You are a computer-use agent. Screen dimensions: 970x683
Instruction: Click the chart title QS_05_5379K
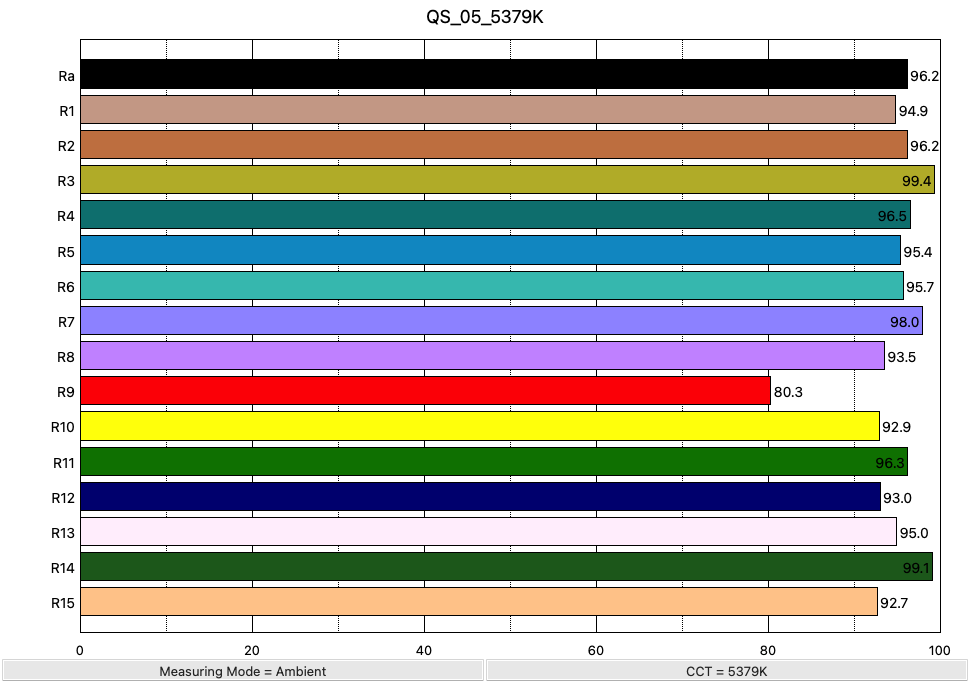485,17
